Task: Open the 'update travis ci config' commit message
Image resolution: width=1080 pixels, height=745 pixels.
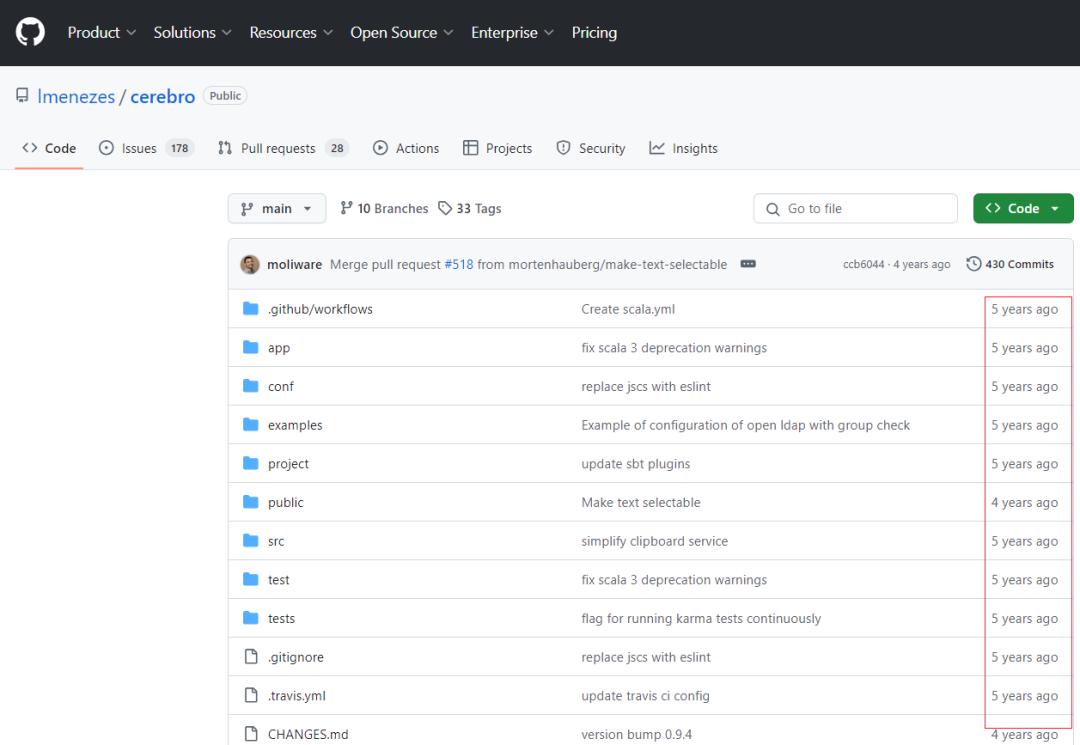Action: 645,695
